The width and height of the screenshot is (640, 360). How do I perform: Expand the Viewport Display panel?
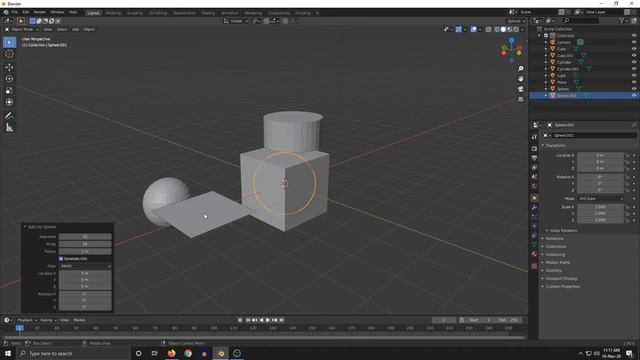561,279
